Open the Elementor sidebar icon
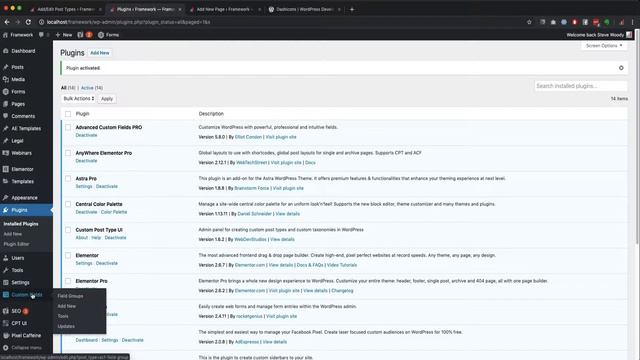 (6, 169)
